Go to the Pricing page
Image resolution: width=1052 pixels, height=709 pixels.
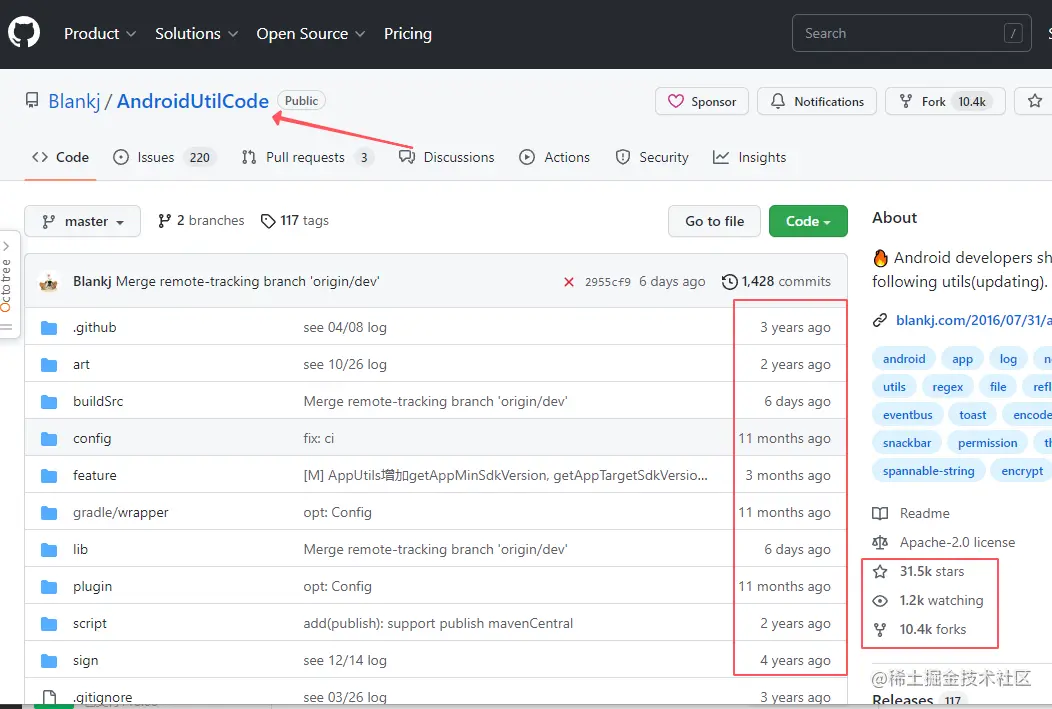pyautogui.click(x=407, y=34)
